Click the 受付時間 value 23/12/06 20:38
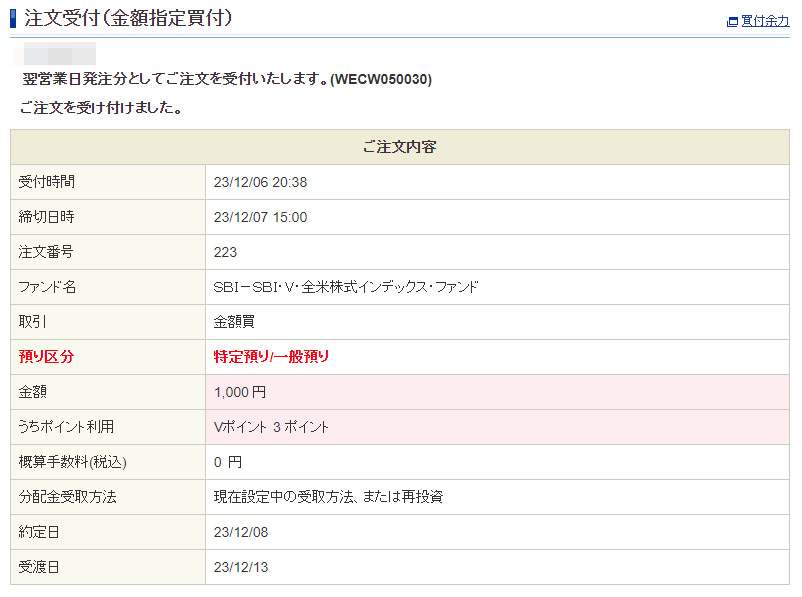 (260, 182)
